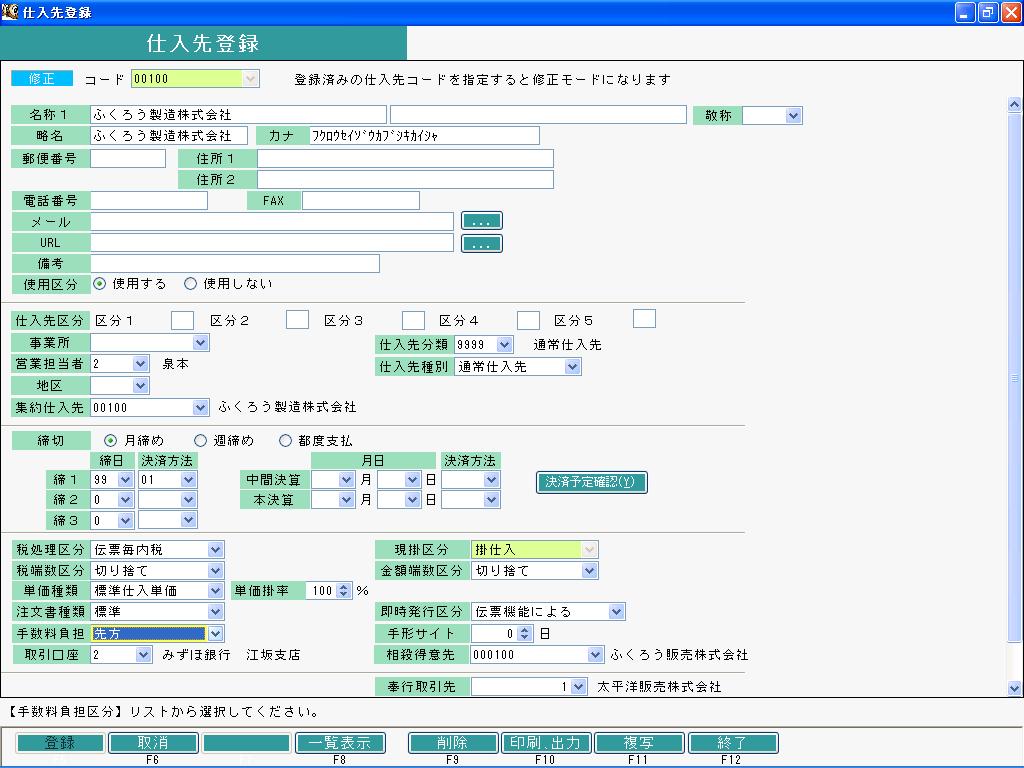Open the 即時発行区分 dropdown
The image size is (1024, 768).
(616, 611)
